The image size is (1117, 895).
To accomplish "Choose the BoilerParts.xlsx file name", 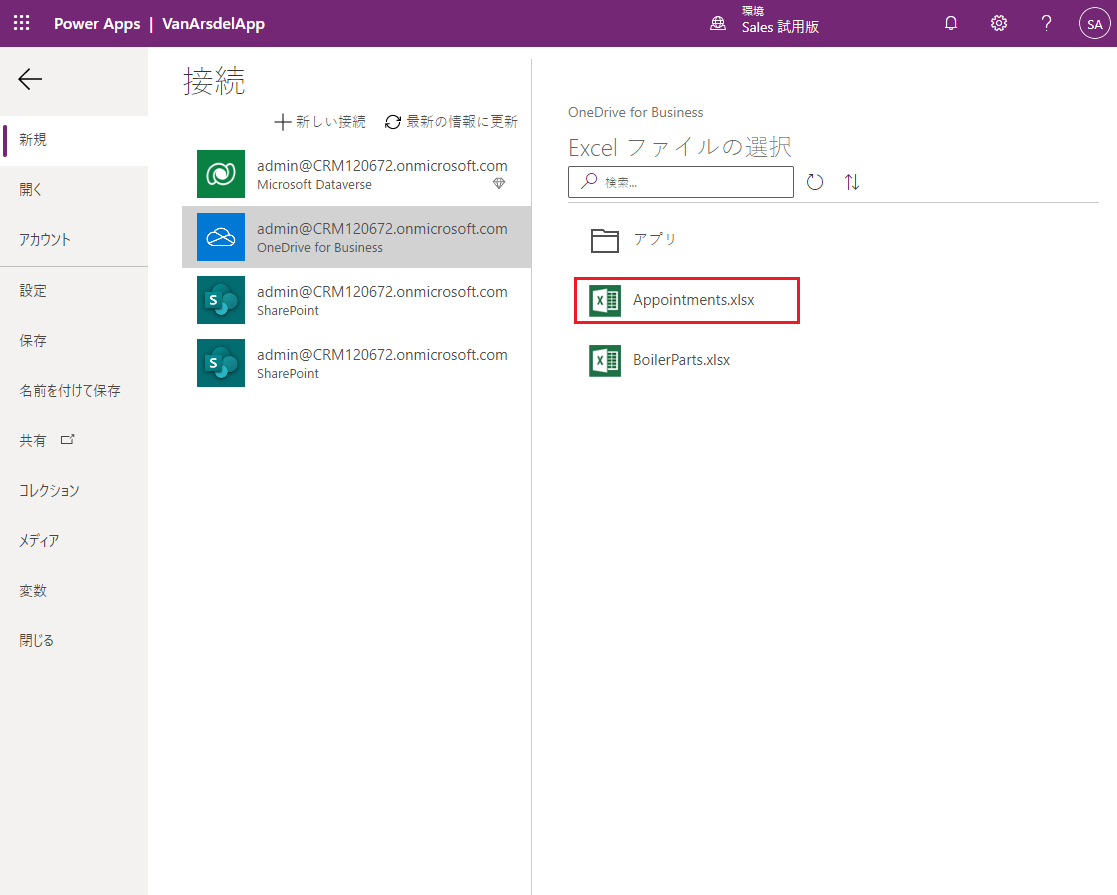I will pos(681,361).
